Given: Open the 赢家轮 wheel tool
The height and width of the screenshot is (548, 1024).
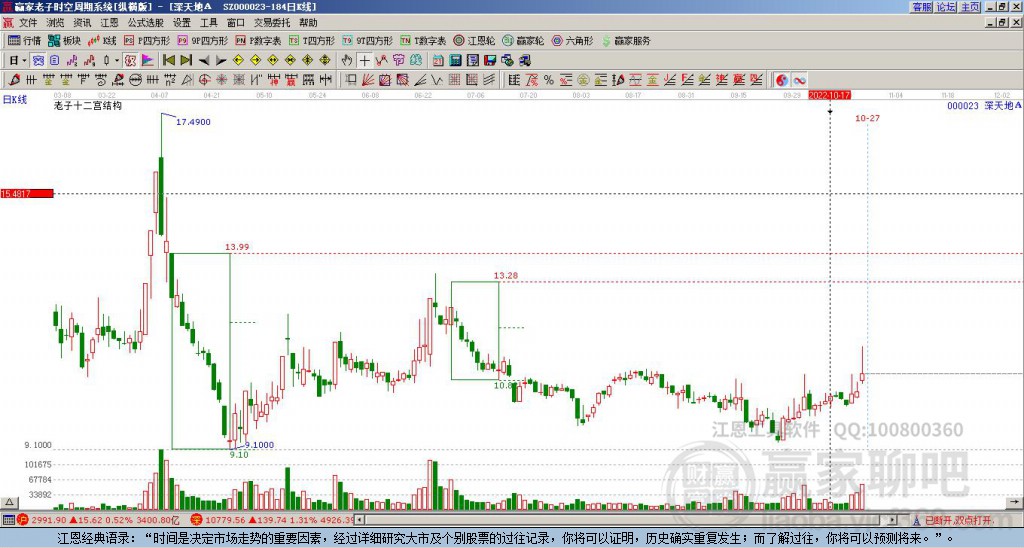Looking at the screenshot, I should pyautogui.click(x=523, y=40).
